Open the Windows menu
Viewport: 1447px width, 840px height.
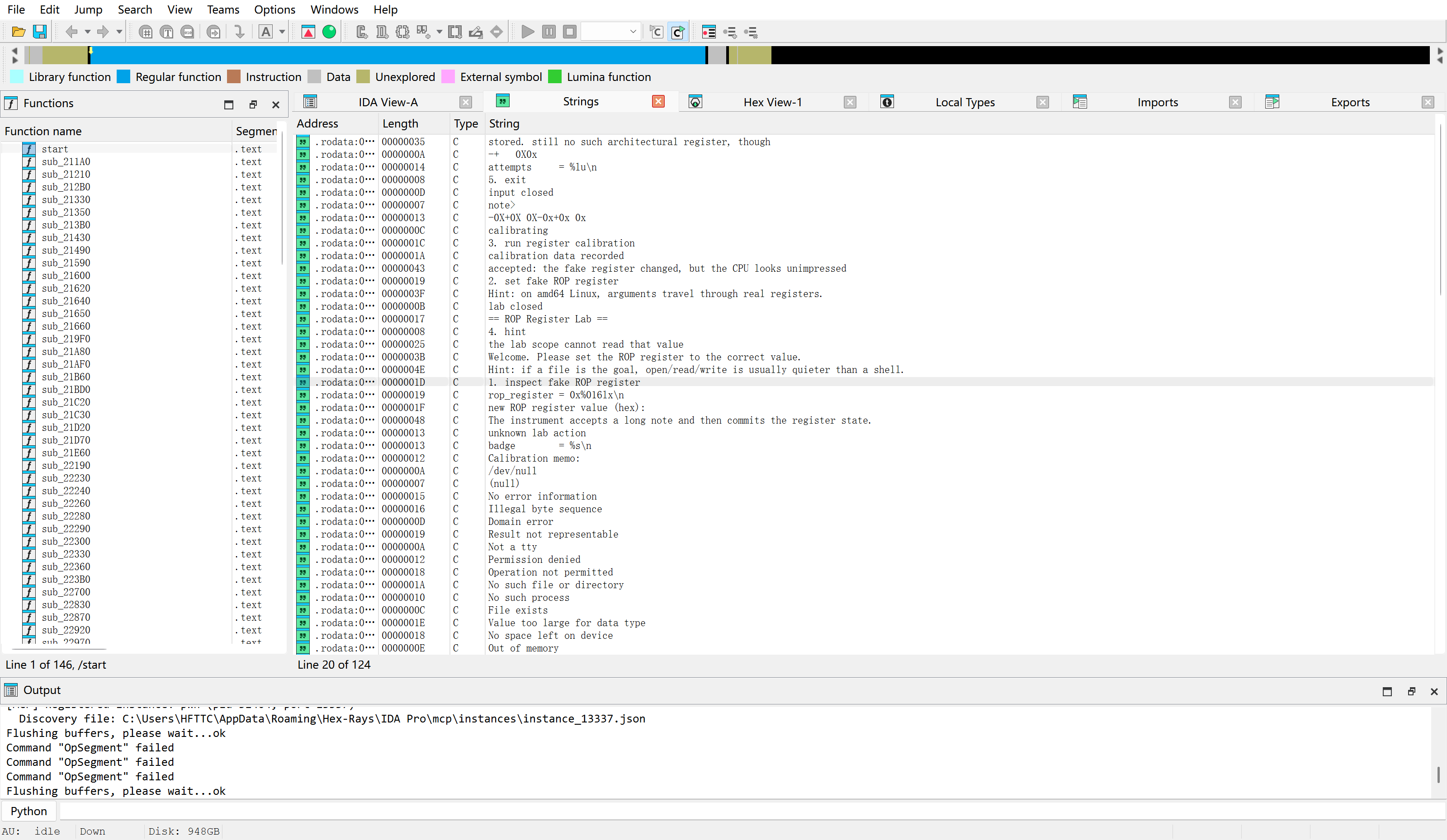334,10
